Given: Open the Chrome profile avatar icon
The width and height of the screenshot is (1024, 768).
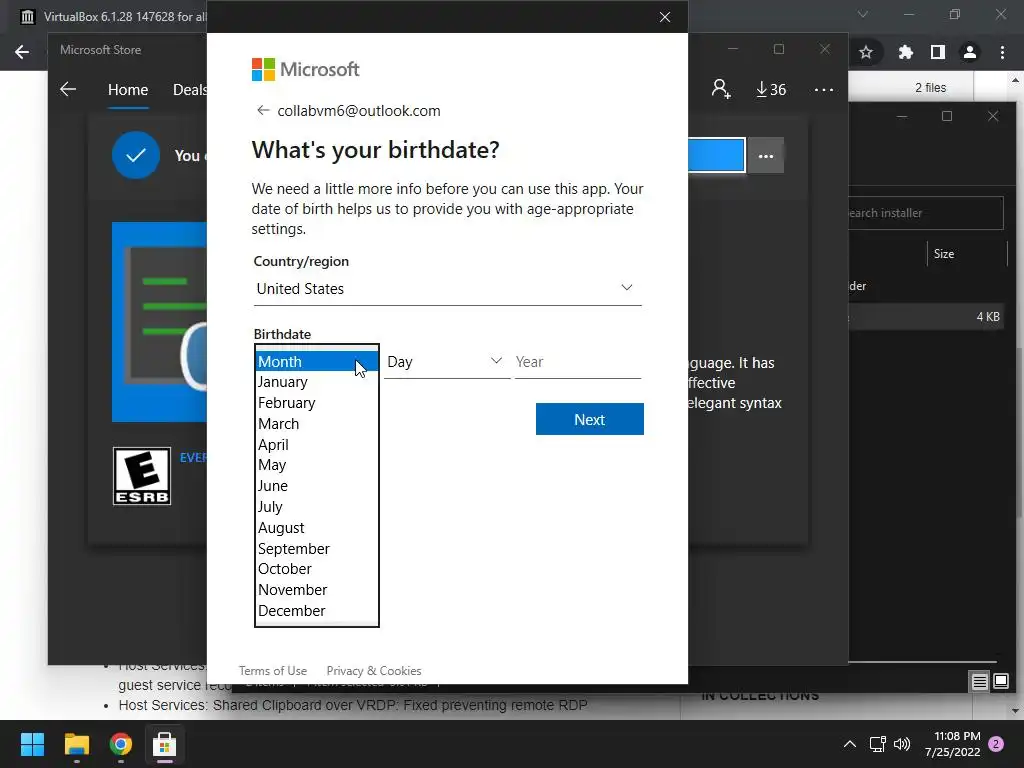Looking at the screenshot, I should click(x=970, y=52).
